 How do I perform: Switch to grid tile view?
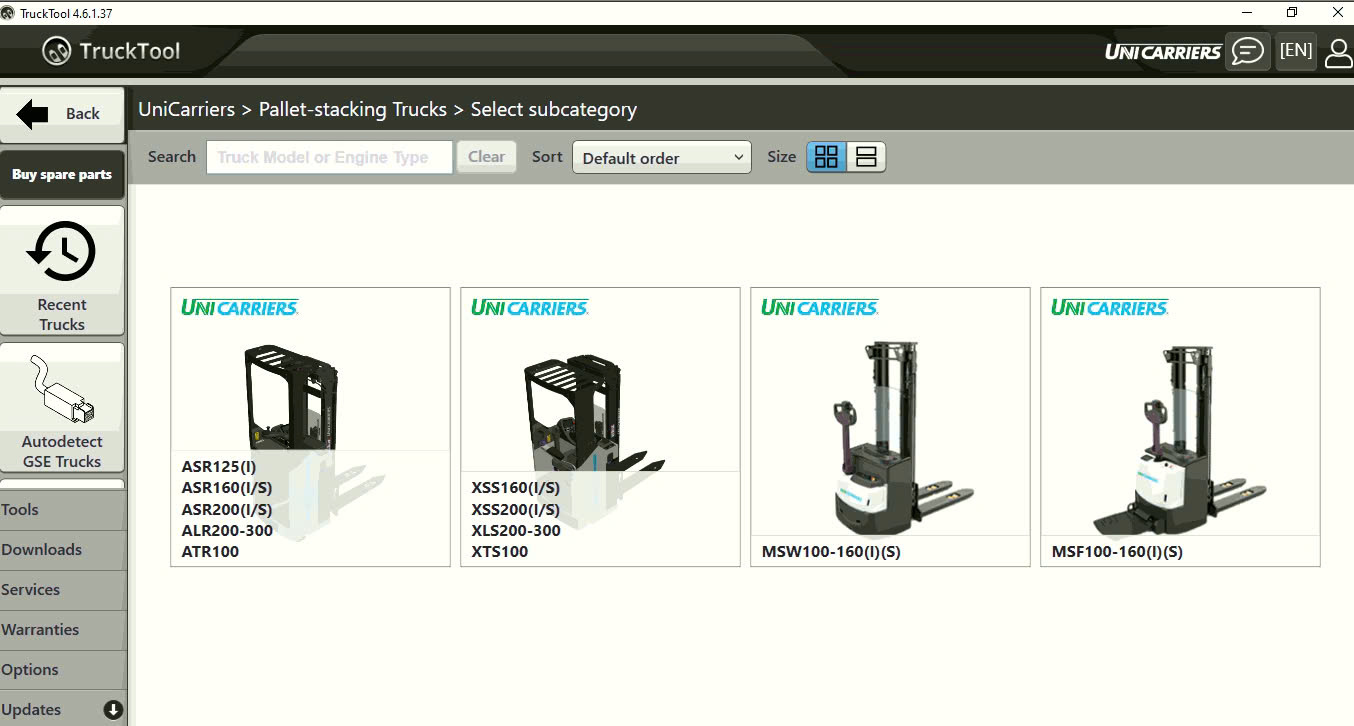coord(827,157)
